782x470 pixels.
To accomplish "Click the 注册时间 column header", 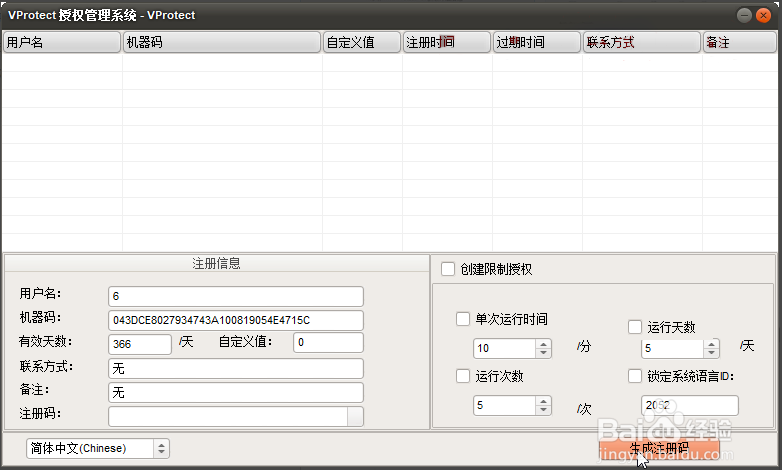I will (446, 42).
